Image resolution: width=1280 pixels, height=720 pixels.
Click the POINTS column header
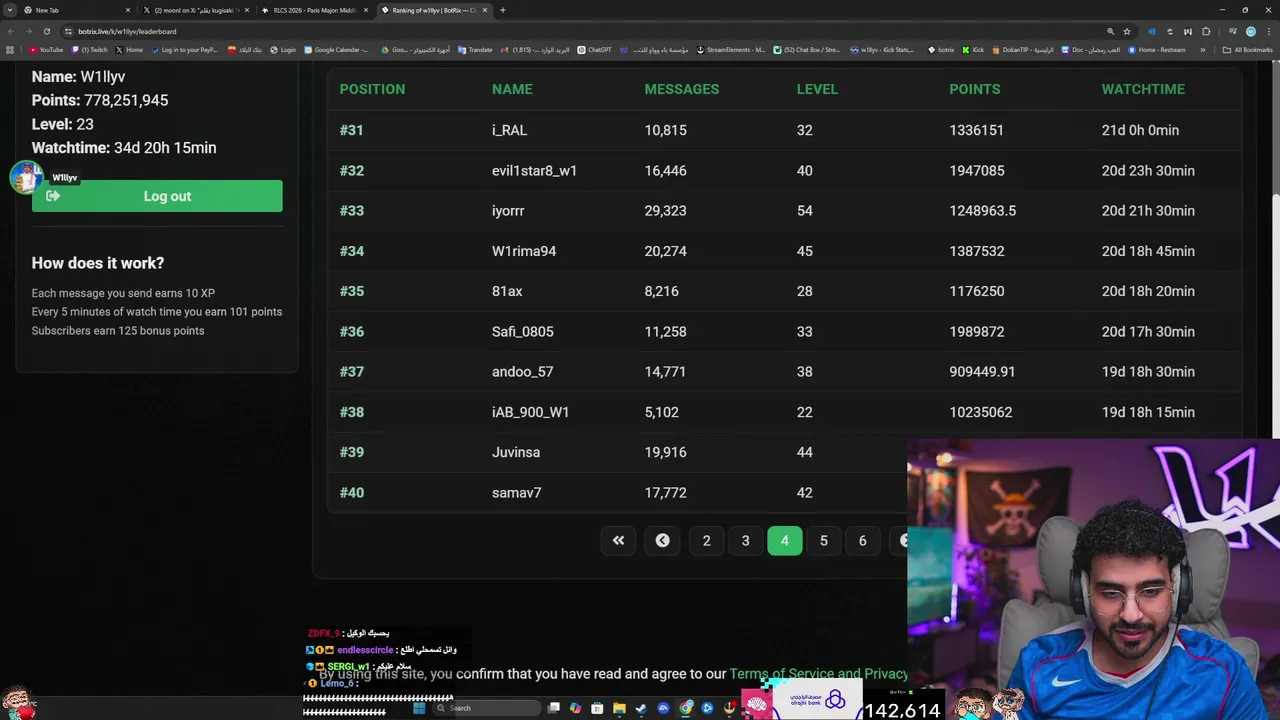tap(975, 89)
